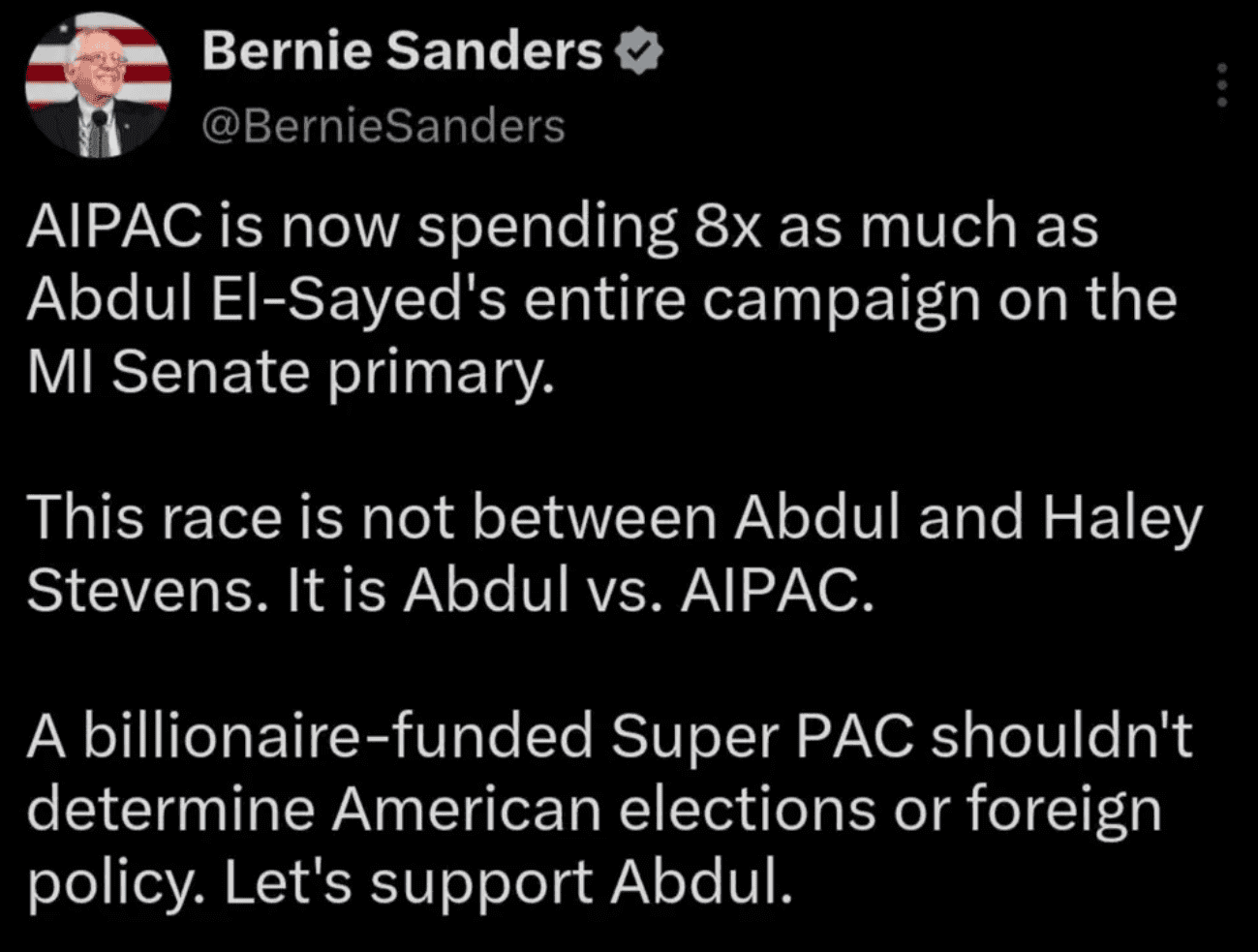The image size is (1258, 952).
Task: Click the name 'Haley' in the tweet
Action: (1122, 520)
